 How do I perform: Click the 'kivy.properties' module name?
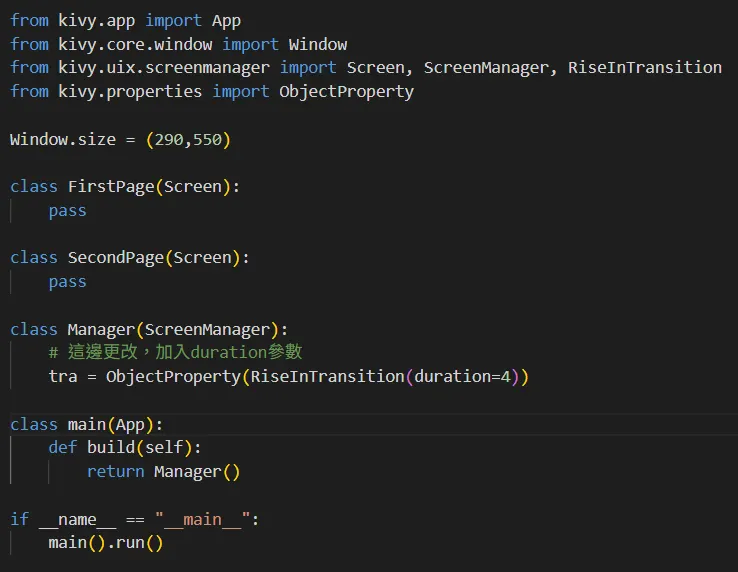[130, 91]
